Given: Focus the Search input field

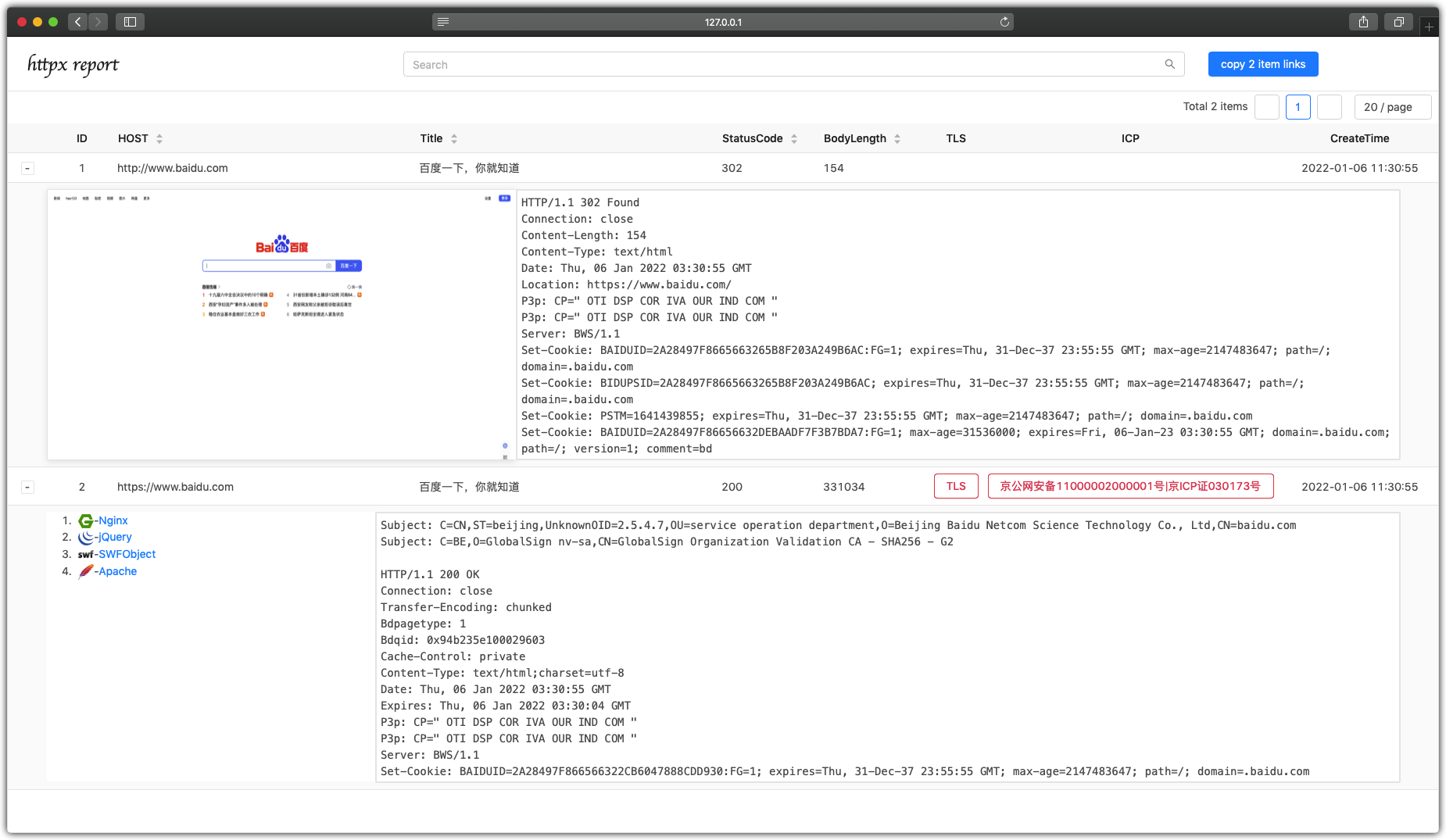Looking at the screenshot, I should click(793, 64).
